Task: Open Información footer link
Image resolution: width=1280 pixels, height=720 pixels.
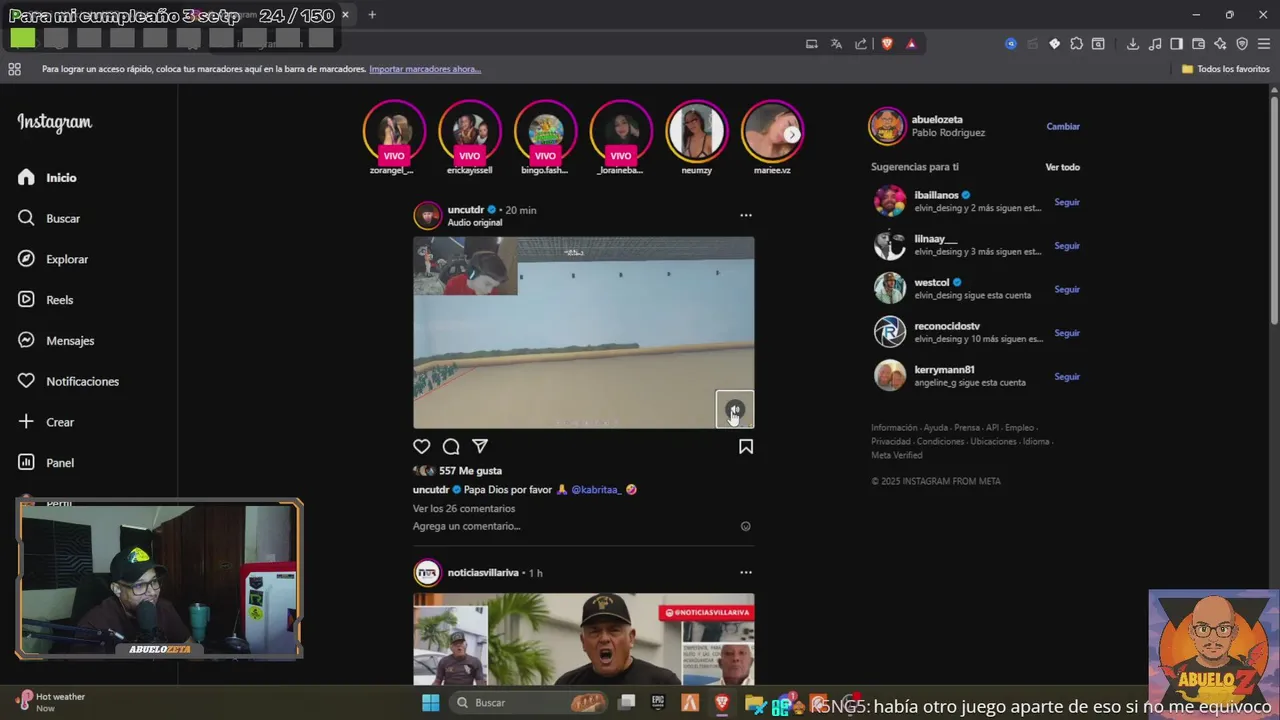Action: click(894, 428)
